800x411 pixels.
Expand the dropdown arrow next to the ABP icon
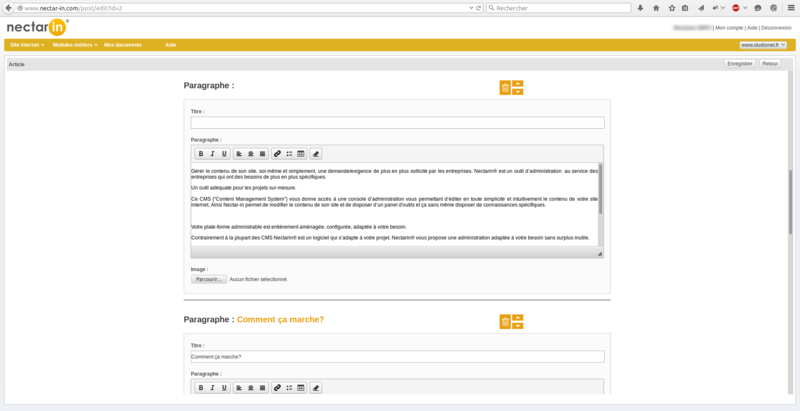click(x=745, y=8)
